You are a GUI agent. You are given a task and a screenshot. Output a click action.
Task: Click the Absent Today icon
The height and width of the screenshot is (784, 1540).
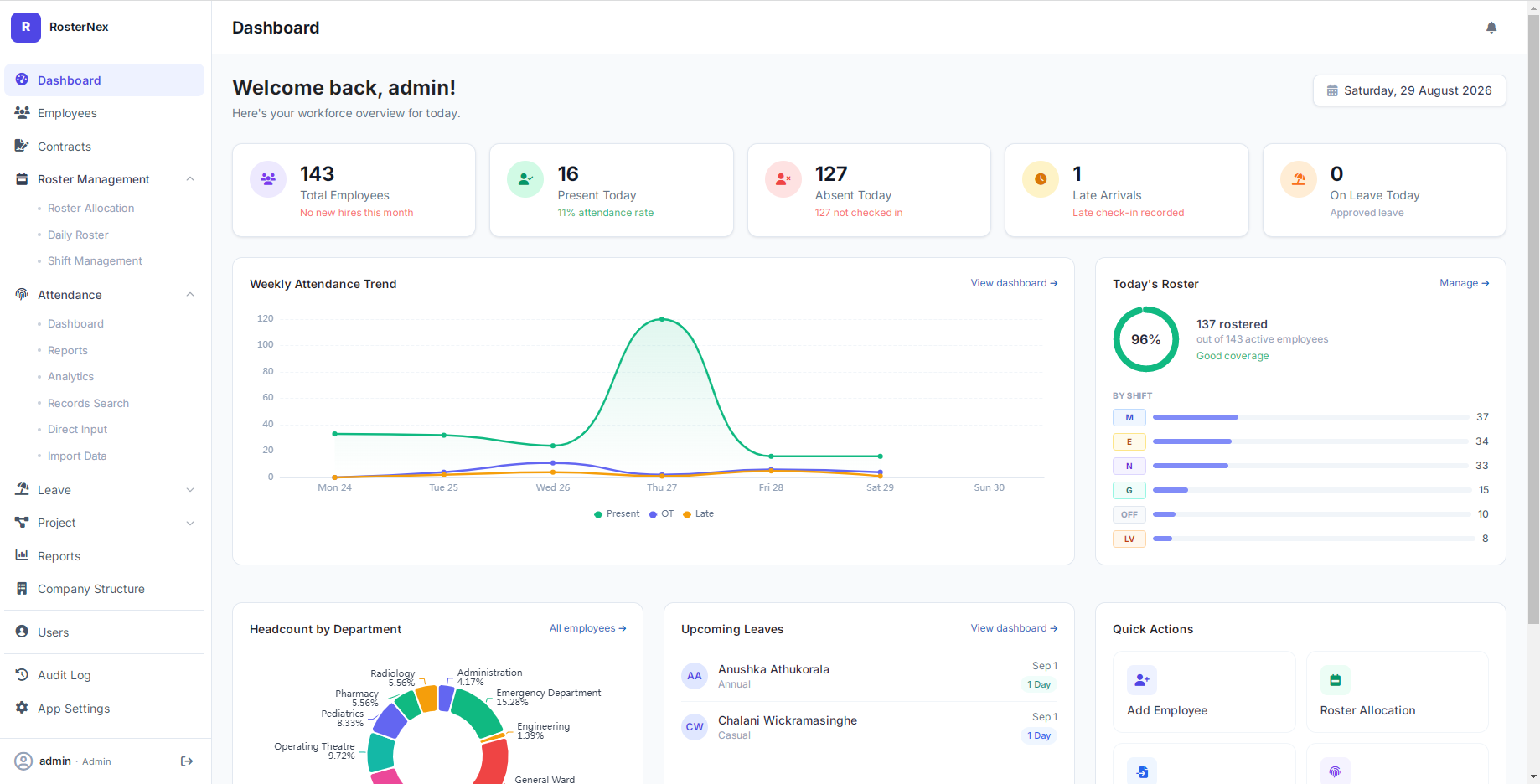point(783,178)
